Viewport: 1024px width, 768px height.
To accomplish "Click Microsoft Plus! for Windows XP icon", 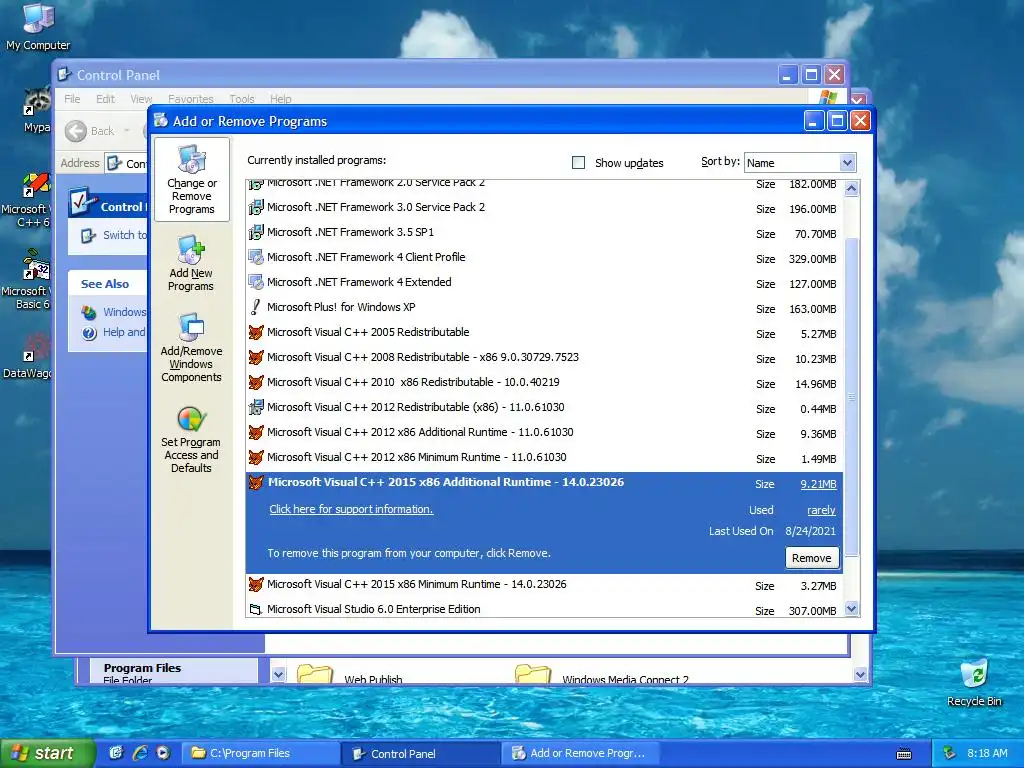I will pyautogui.click(x=256, y=308).
